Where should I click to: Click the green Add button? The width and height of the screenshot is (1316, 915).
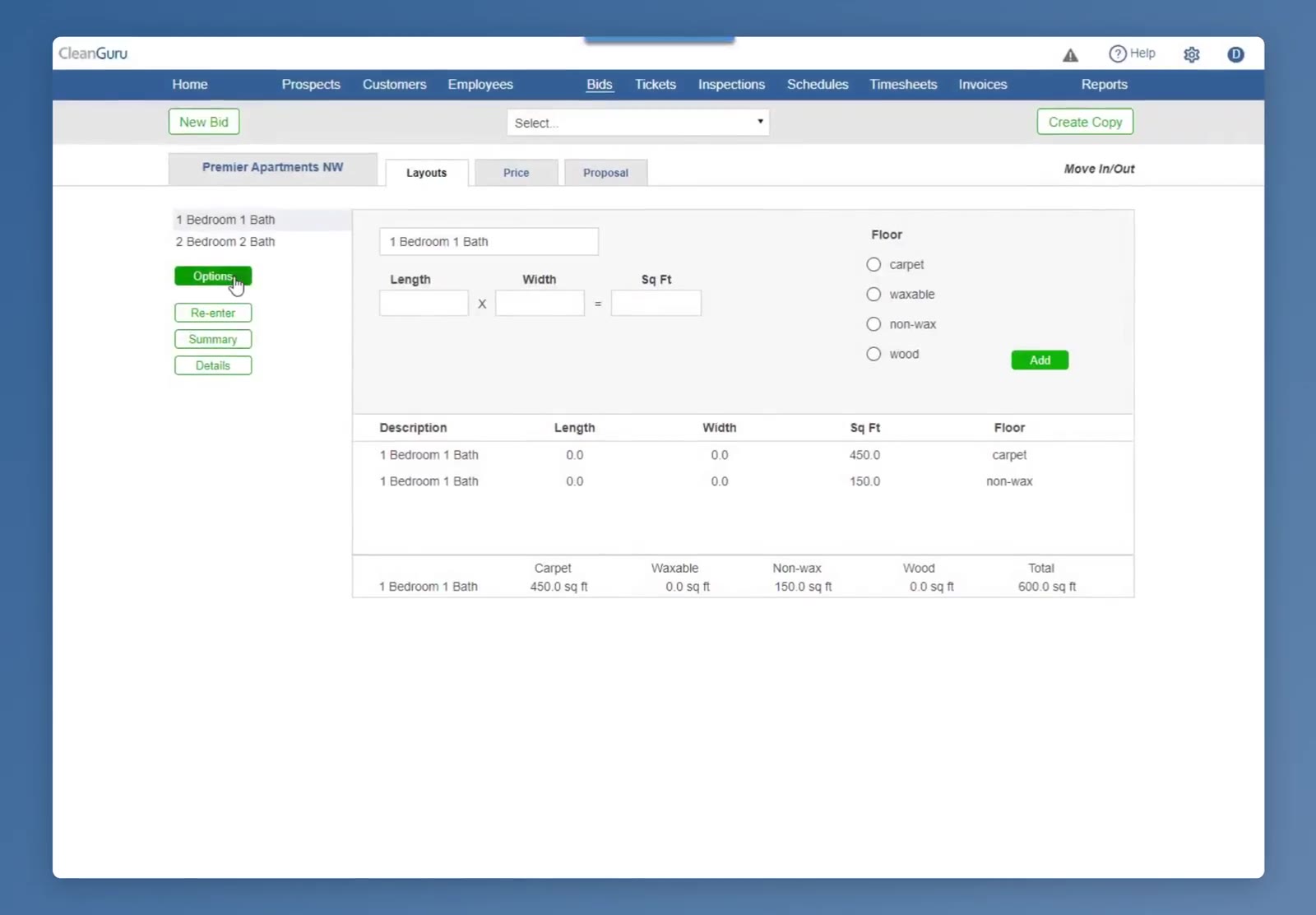pos(1040,360)
